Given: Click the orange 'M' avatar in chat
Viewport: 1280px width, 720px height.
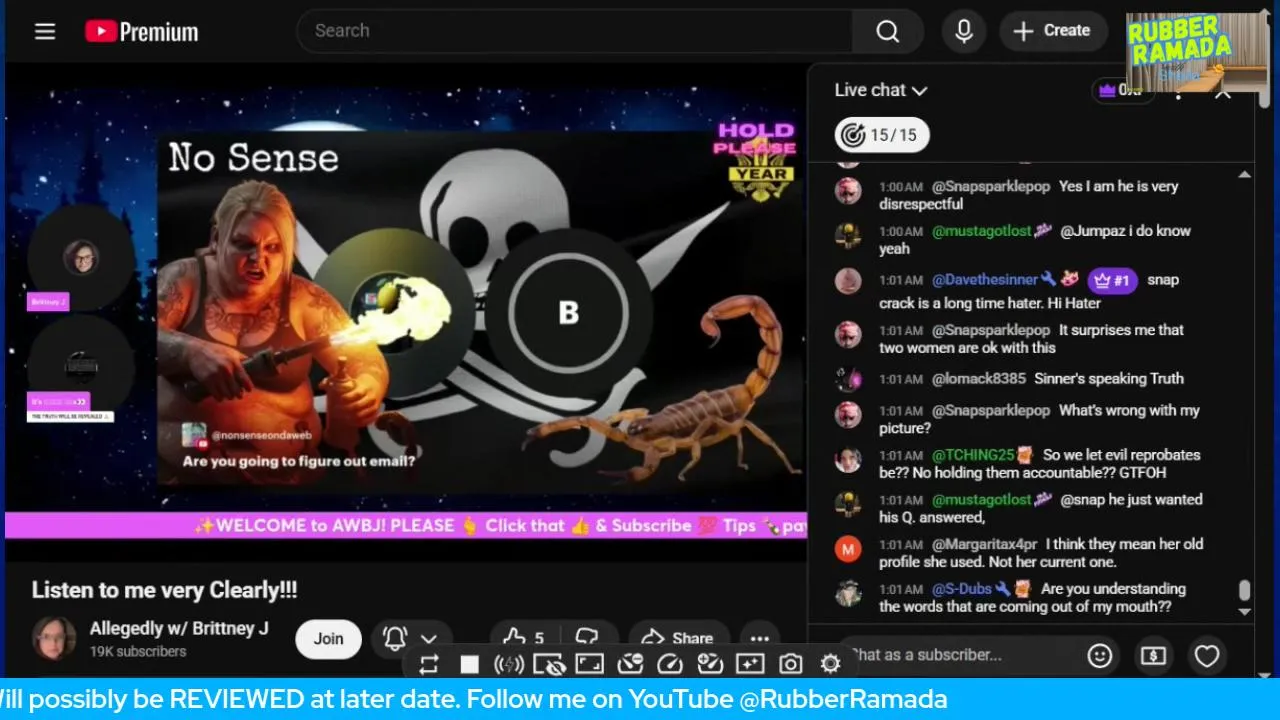Looking at the screenshot, I should 848,549.
